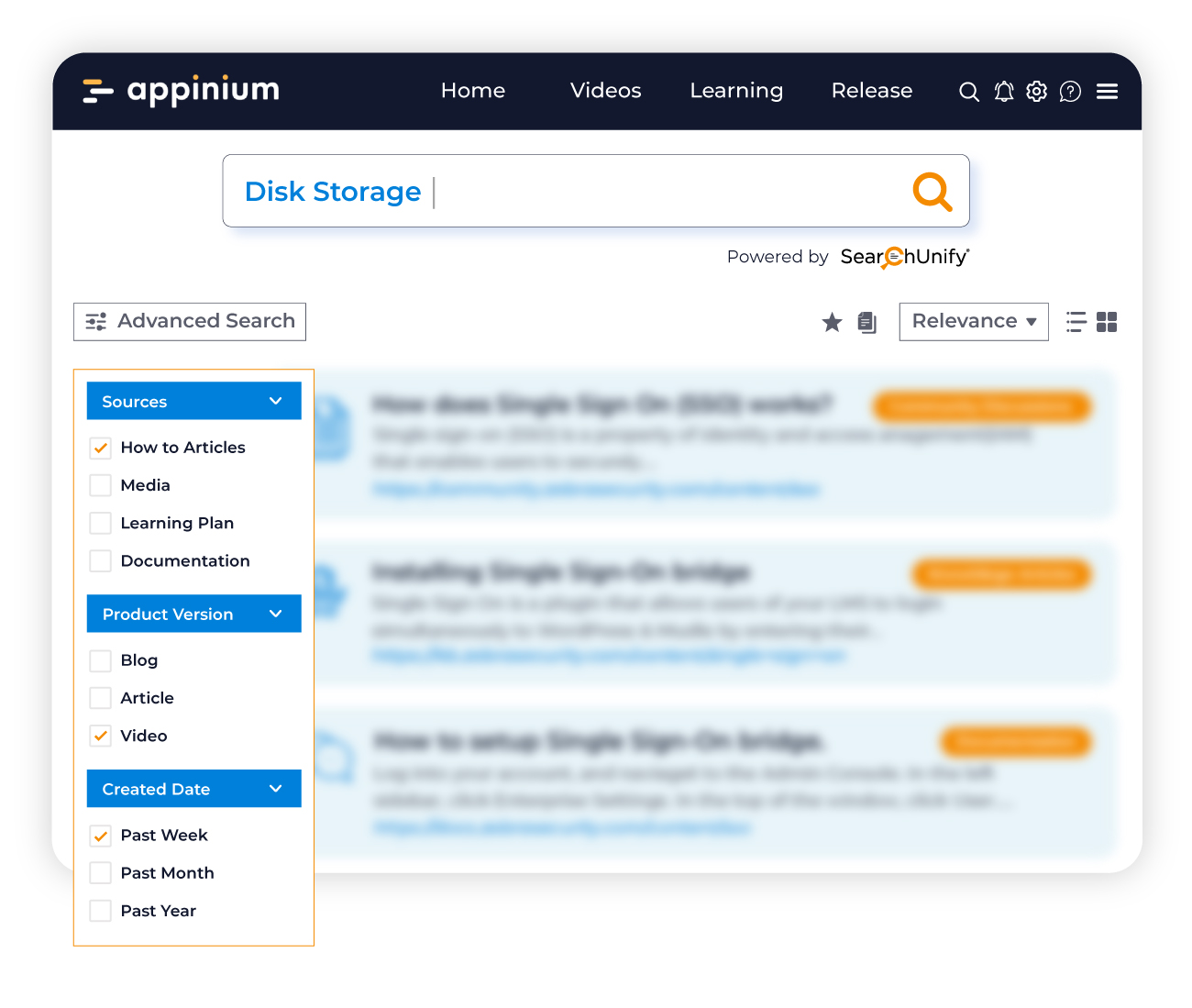Open the settings gear icon

(x=1037, y=92)
